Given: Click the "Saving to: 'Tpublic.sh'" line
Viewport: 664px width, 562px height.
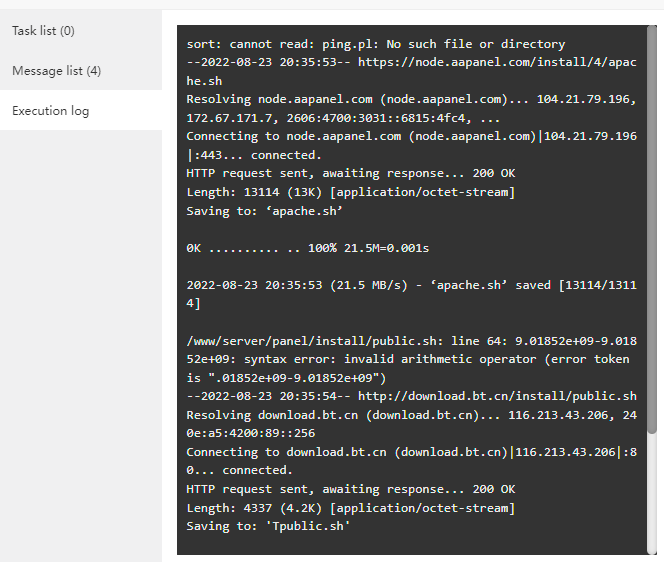Looking at the screenshot, I should (268, 526).
